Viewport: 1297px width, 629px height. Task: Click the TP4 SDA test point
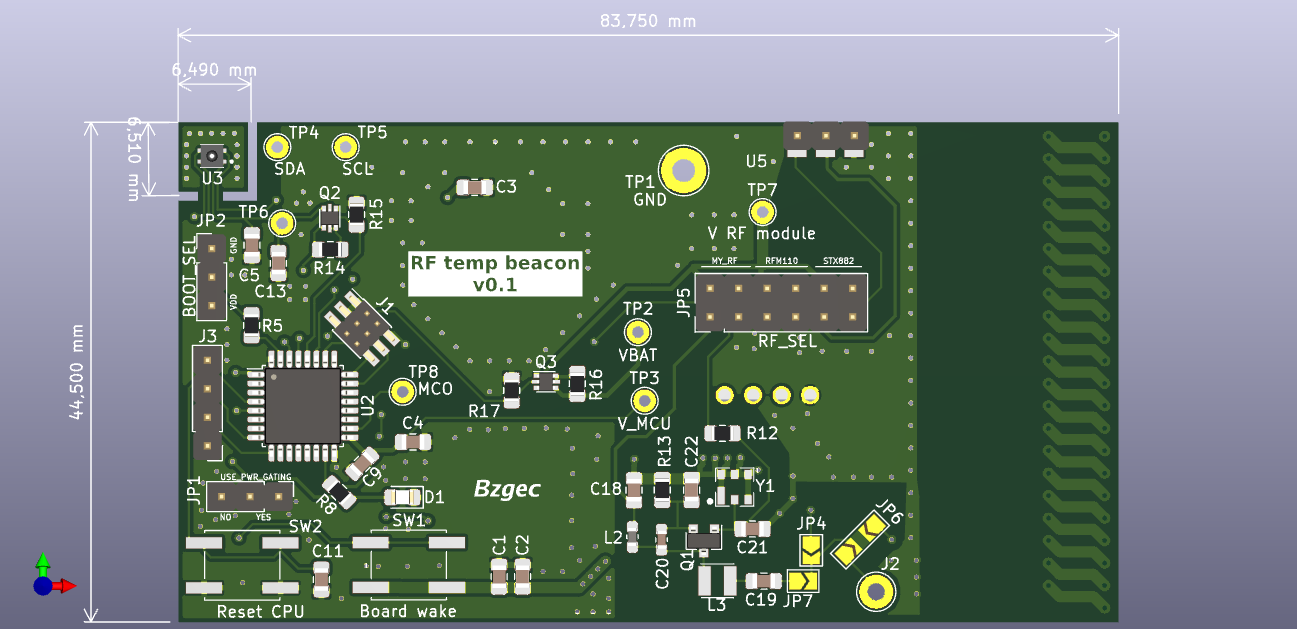point(277,147)
